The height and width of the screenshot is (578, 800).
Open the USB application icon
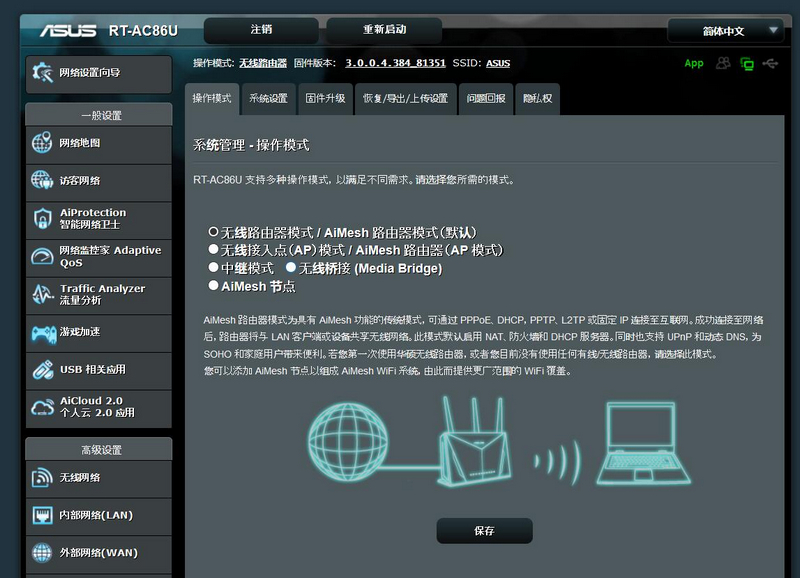(x=43, y=370)
